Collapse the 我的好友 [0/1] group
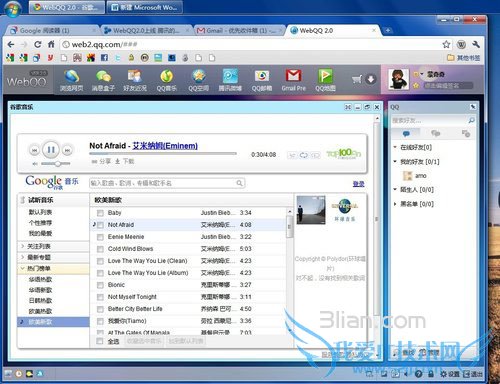 (x=395, y=162)
